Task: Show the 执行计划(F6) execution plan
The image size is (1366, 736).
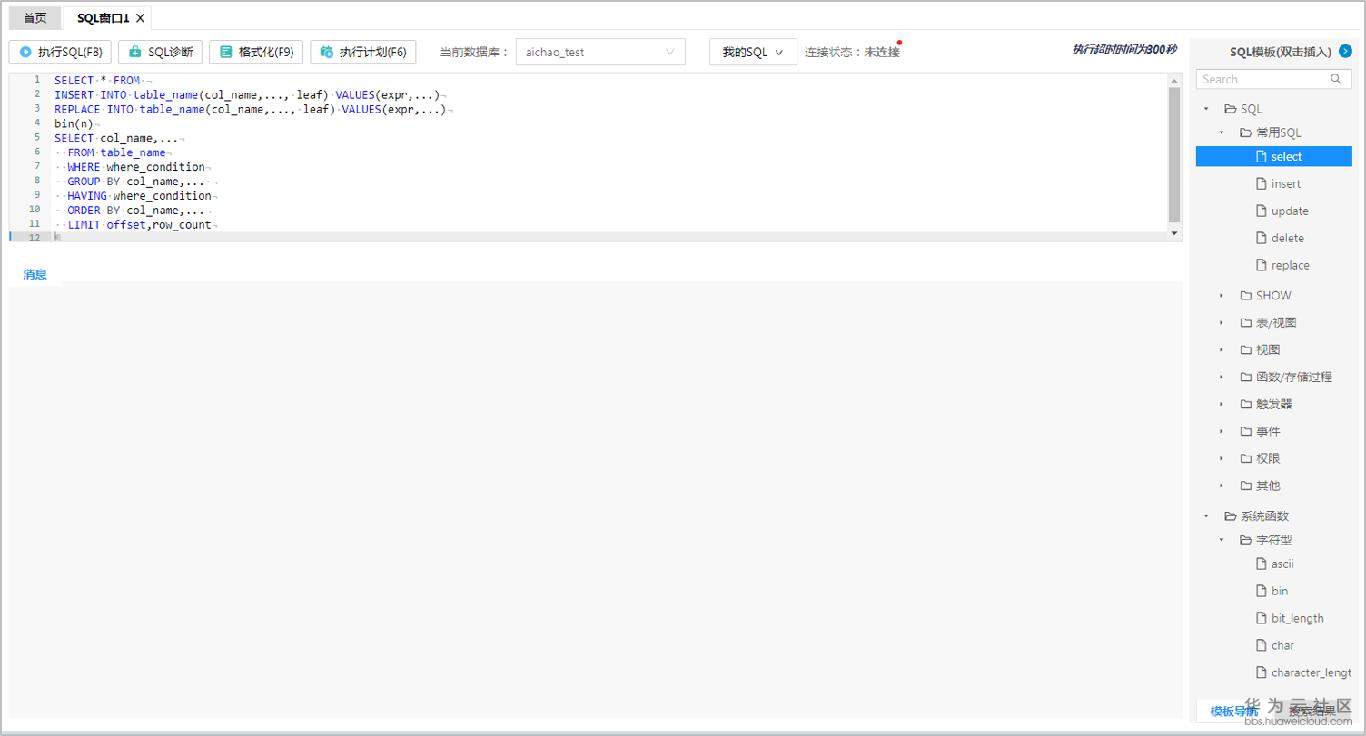Action: [363, 52]
